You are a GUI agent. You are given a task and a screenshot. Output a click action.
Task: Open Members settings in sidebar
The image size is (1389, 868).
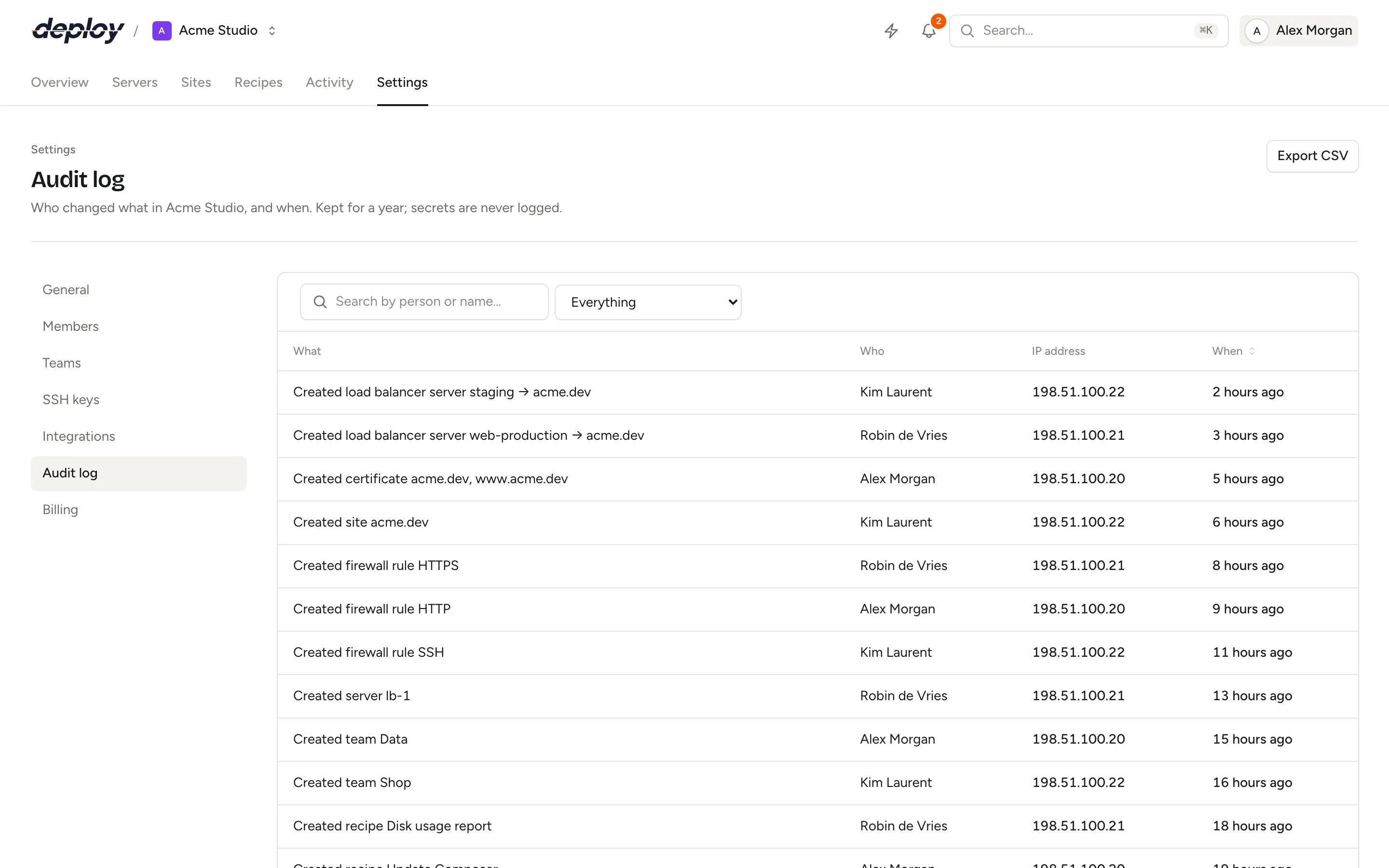[x=139, y=326]
